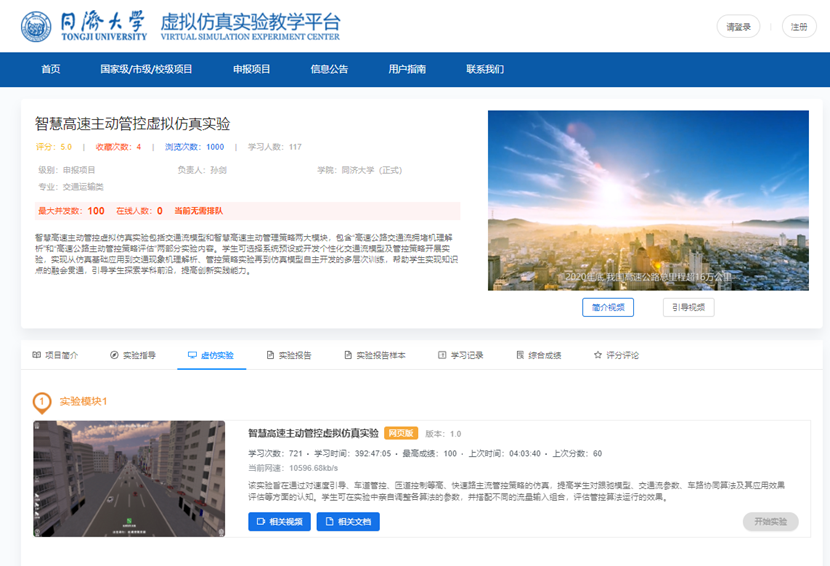Screen dimensions: 830x566
Task: Click the 相关视频 blue button
Action: point(279,521)
